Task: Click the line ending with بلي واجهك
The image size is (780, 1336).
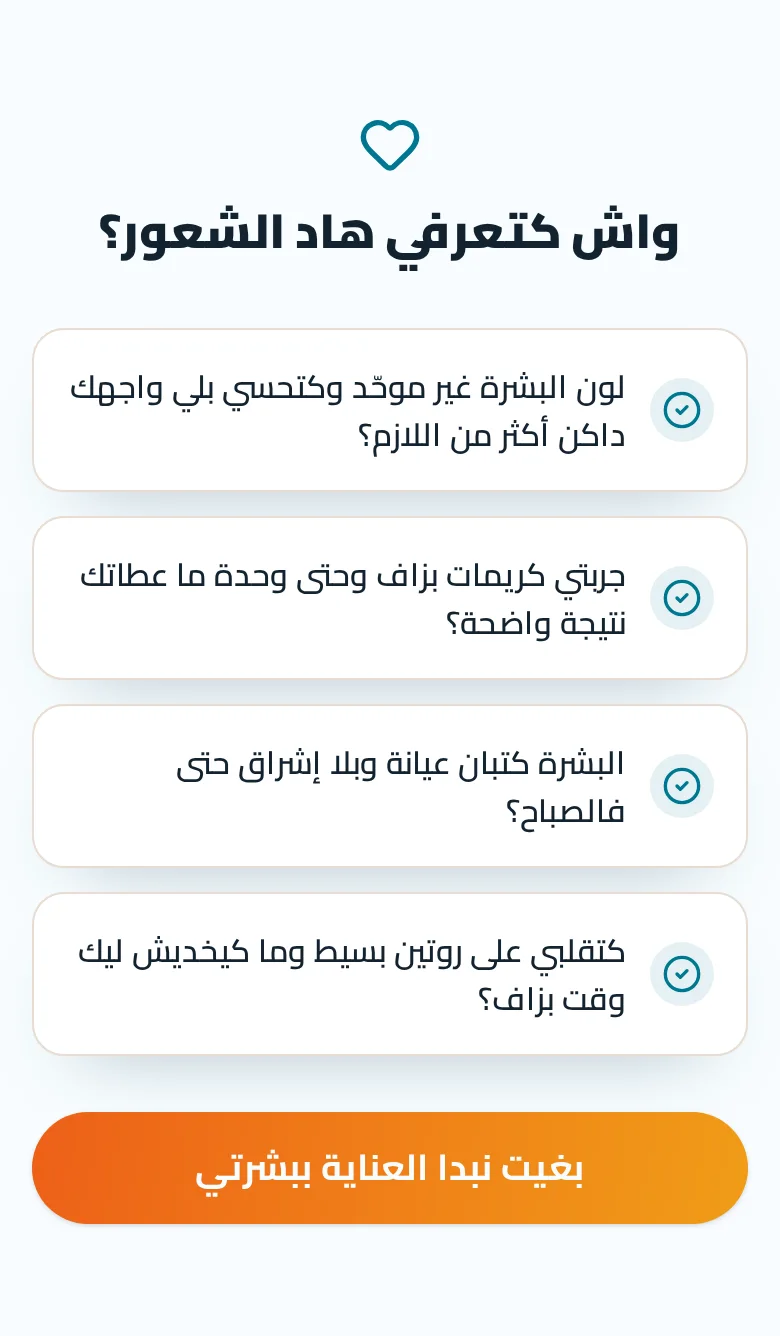Action: point(348,388)
